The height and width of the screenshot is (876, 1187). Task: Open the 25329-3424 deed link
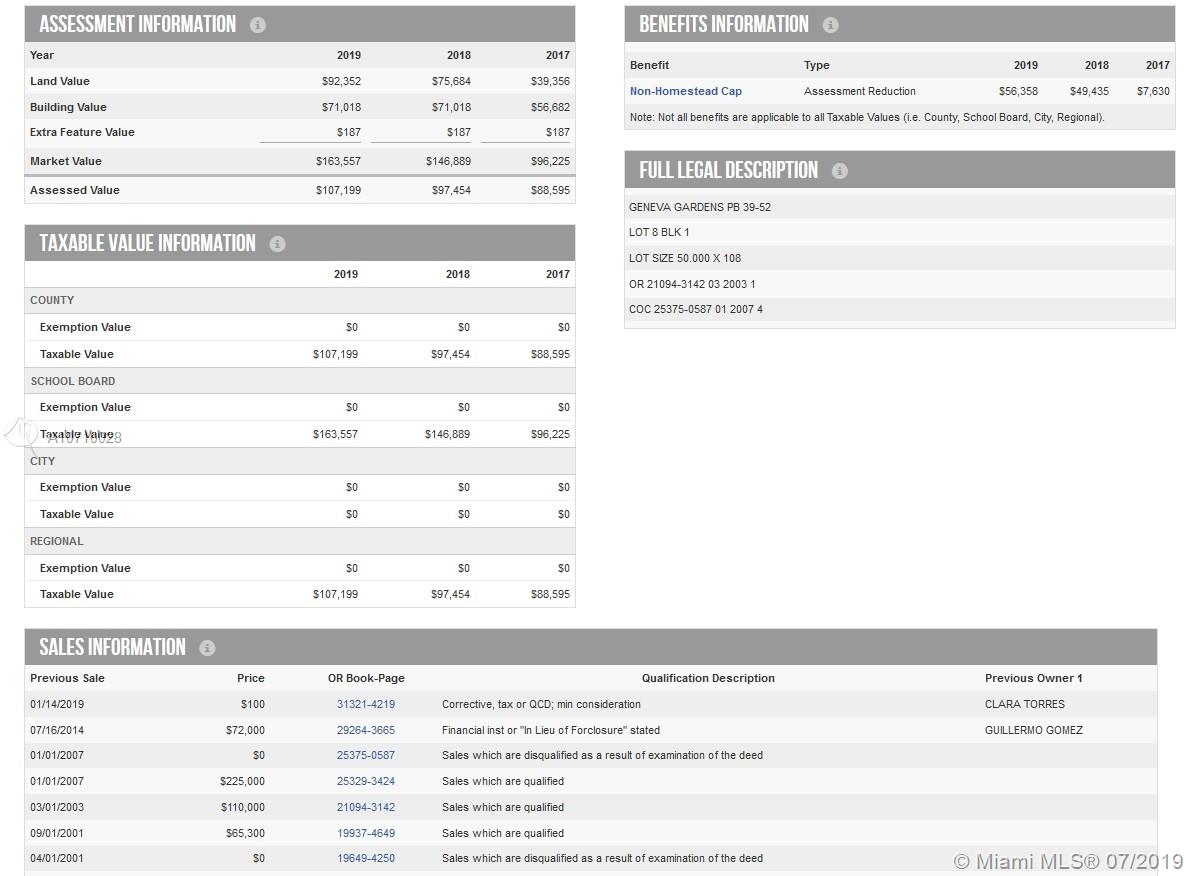click(x=365, y=781)
